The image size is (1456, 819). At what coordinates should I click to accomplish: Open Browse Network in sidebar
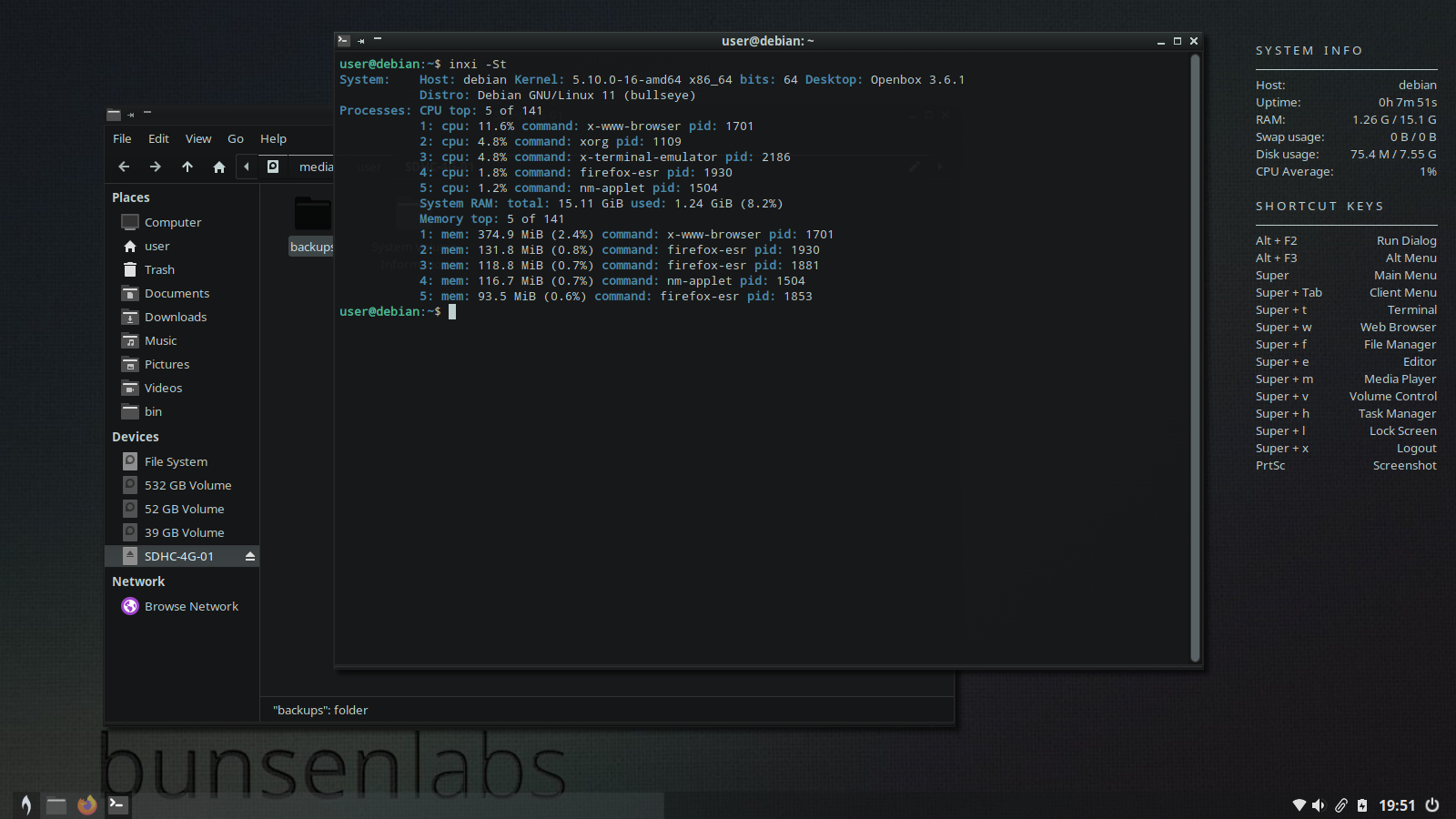click(x=182, y=606)
